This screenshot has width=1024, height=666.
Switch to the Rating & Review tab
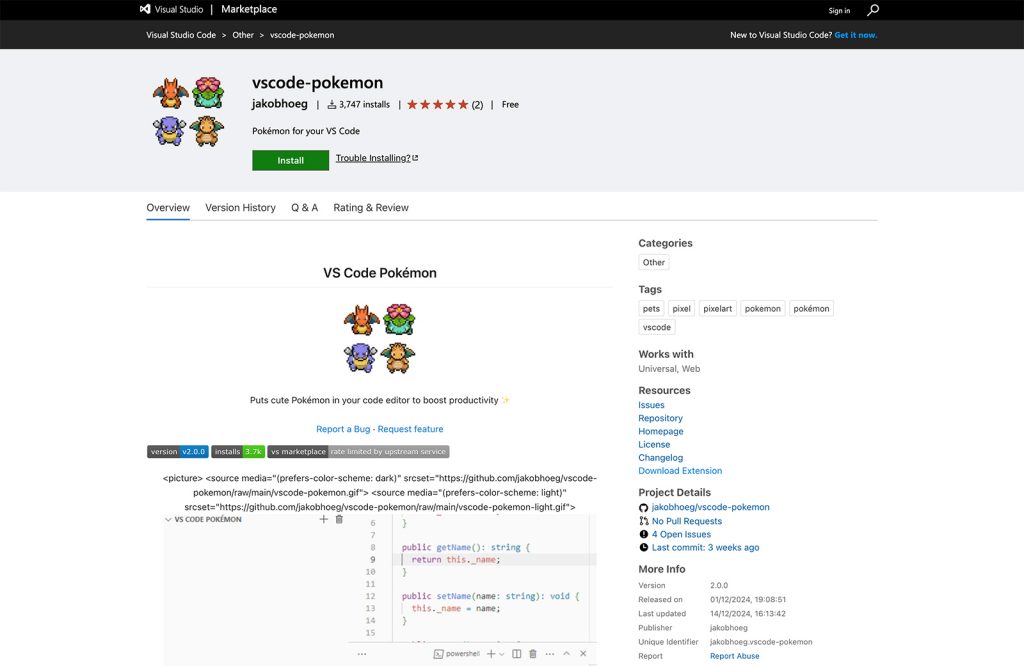(x=371, y=208)
